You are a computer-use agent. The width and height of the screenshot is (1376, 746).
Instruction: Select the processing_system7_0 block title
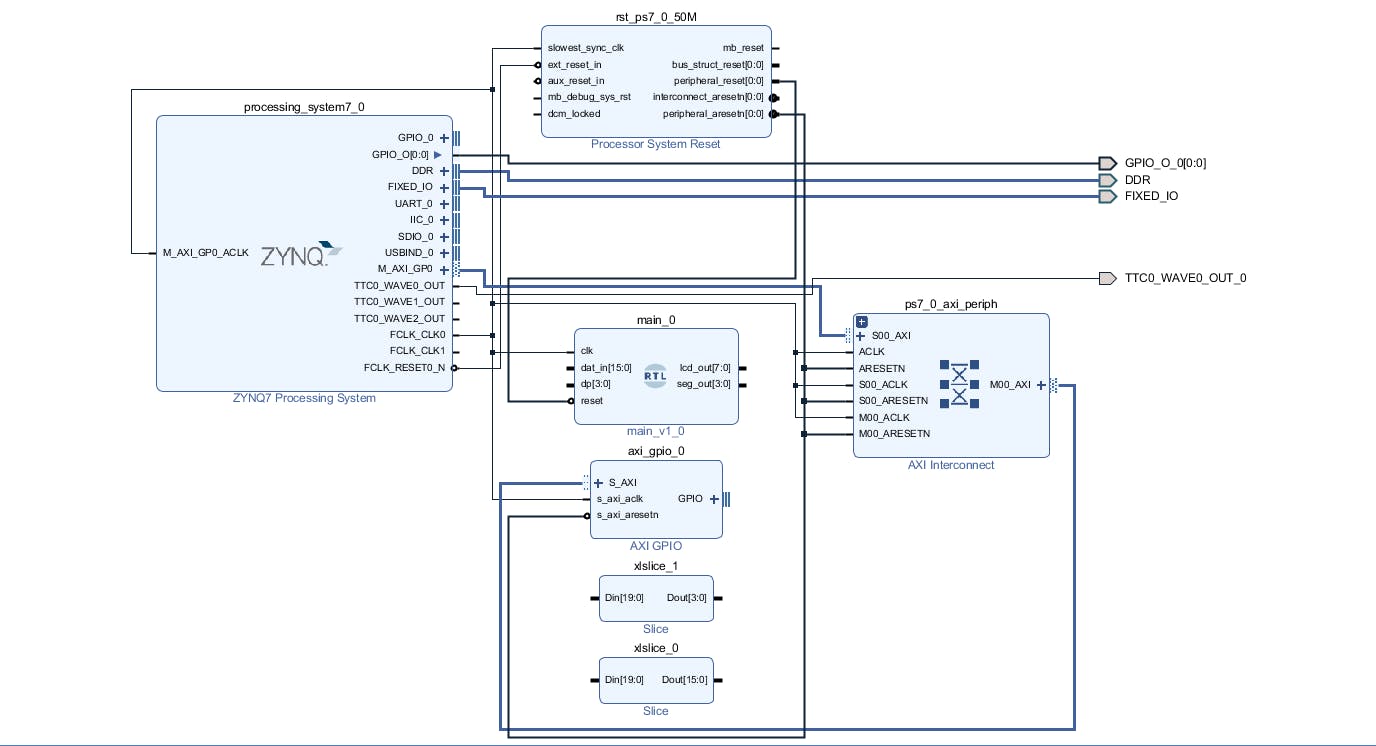[x=304, y=107]
